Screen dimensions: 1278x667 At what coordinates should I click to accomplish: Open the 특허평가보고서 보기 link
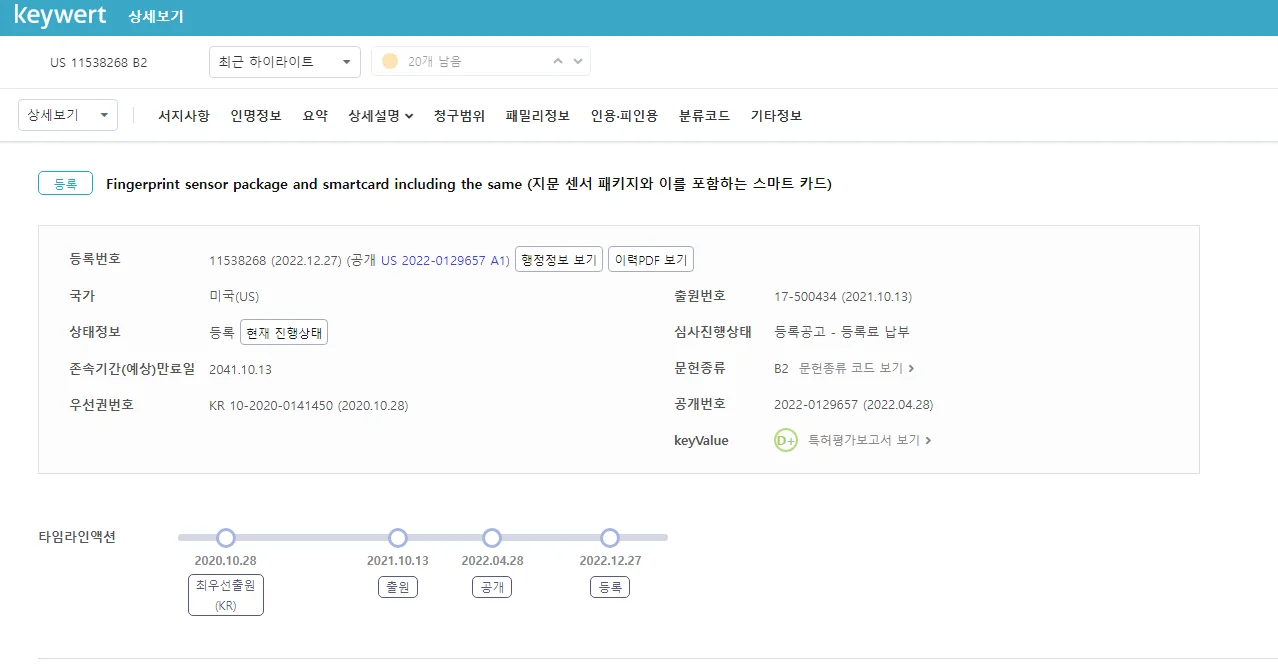869,440
